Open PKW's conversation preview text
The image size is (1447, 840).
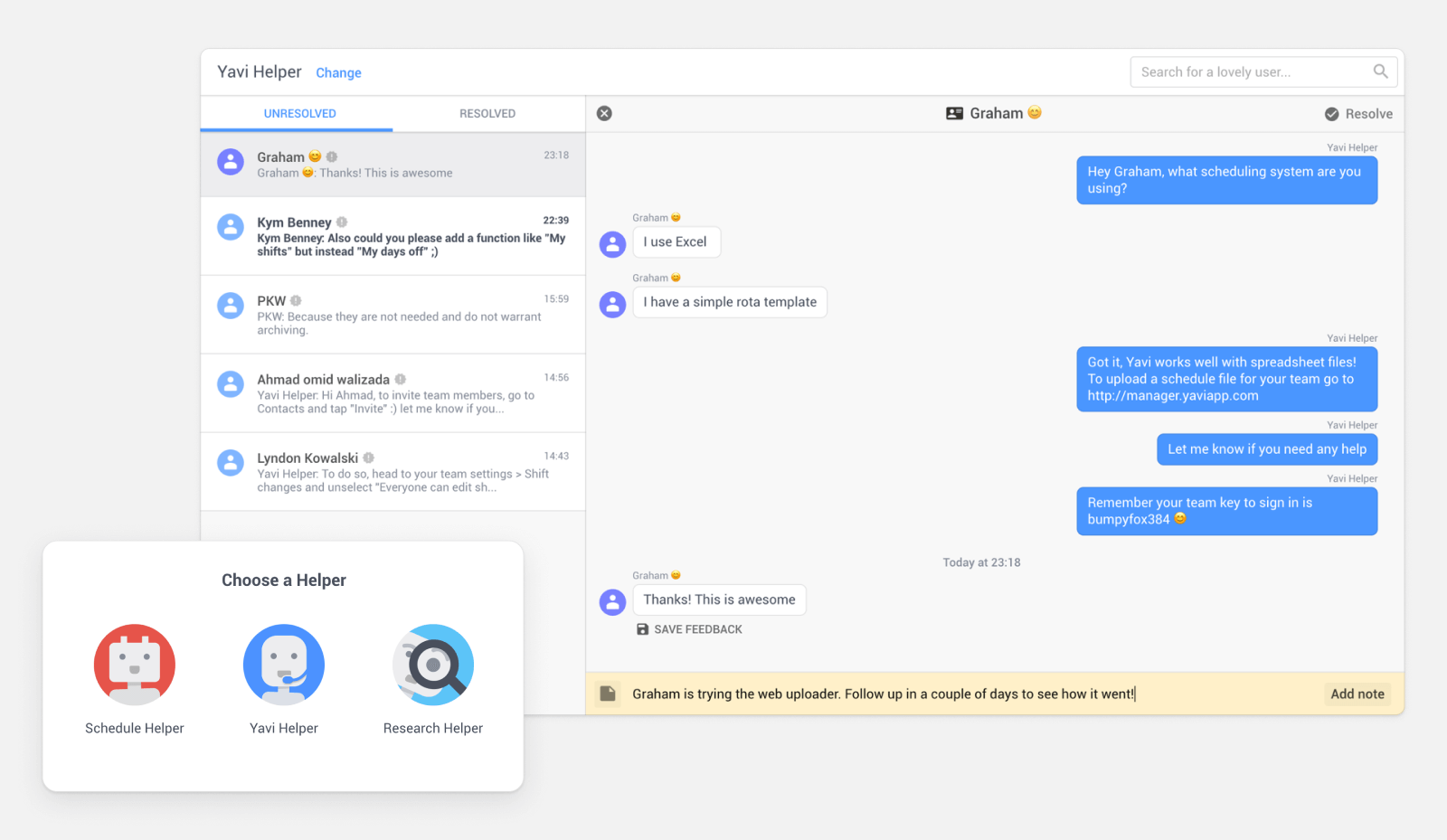399,324
